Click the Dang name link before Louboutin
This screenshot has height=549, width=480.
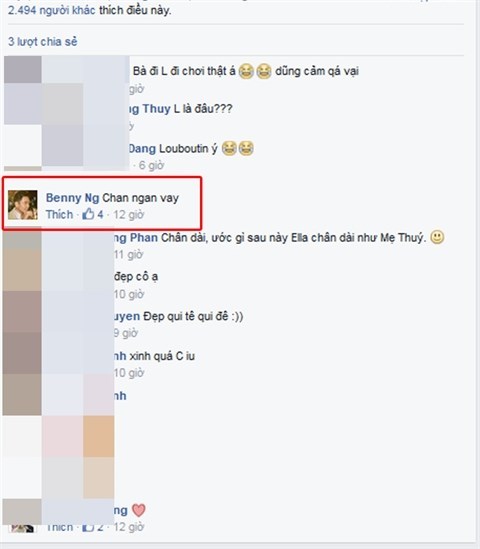coord(142,149)
